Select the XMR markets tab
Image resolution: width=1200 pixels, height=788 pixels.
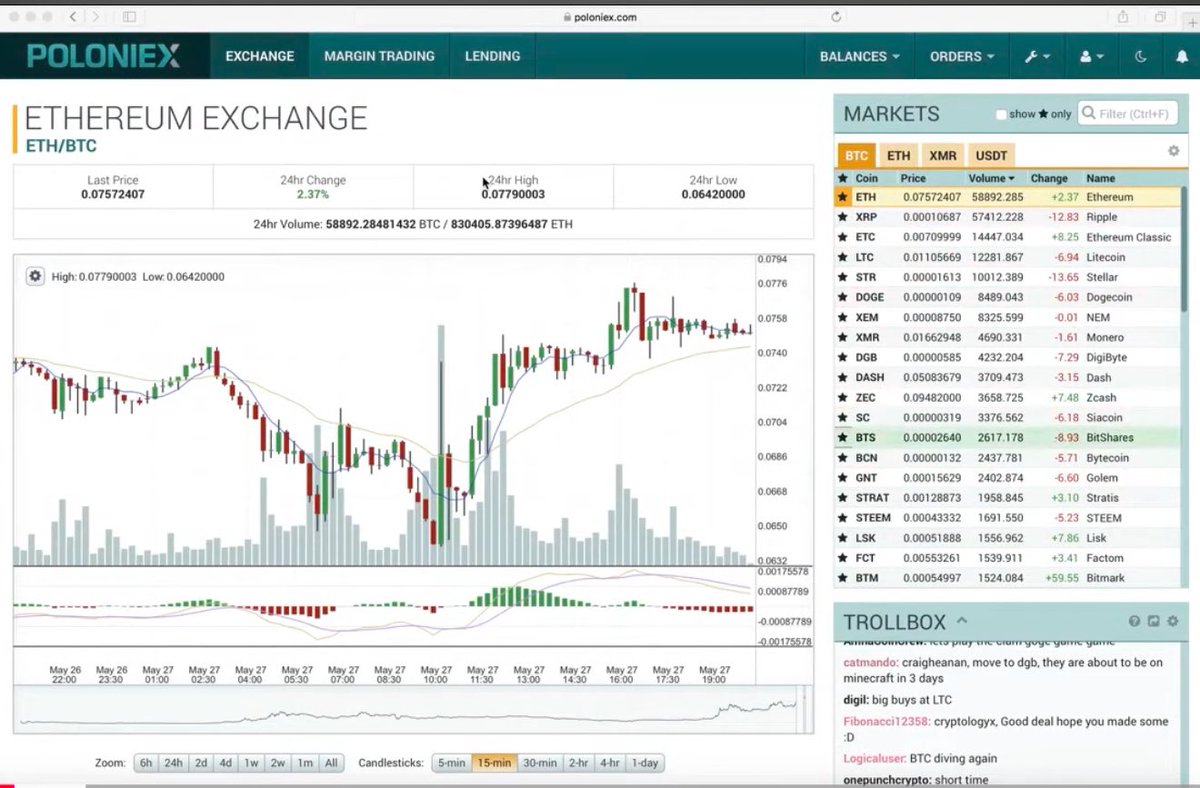(x=943, y=156)
